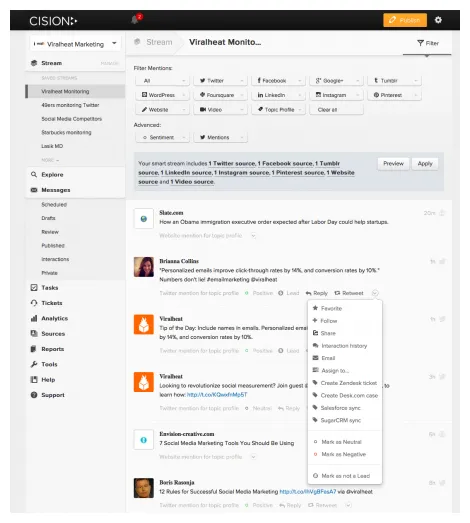Image resolution: width=470 pixels, height=523 pixels.
Task: Open the Facebook filter dropdown
Action: 279,81
